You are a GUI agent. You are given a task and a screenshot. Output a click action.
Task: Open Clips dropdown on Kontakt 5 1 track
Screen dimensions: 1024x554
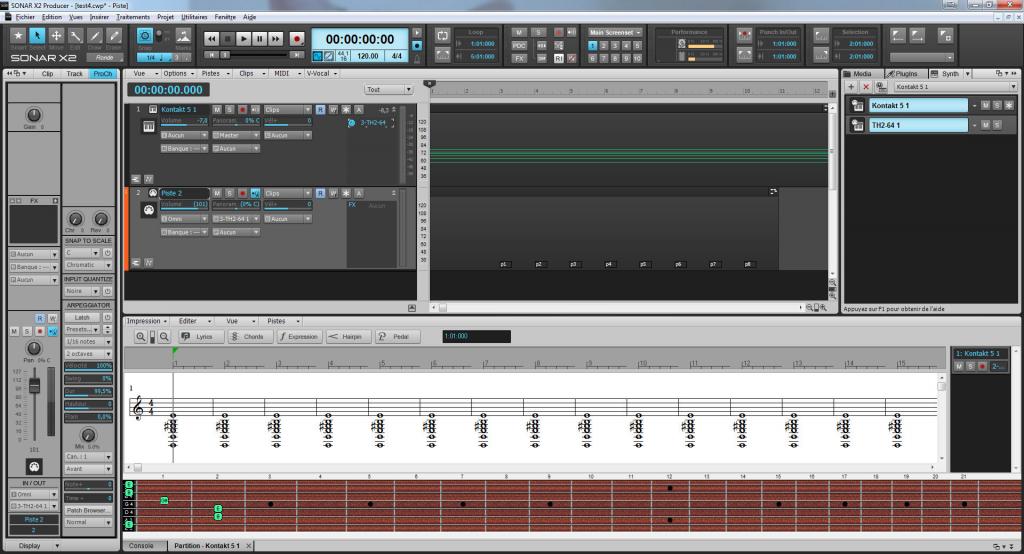287,110
